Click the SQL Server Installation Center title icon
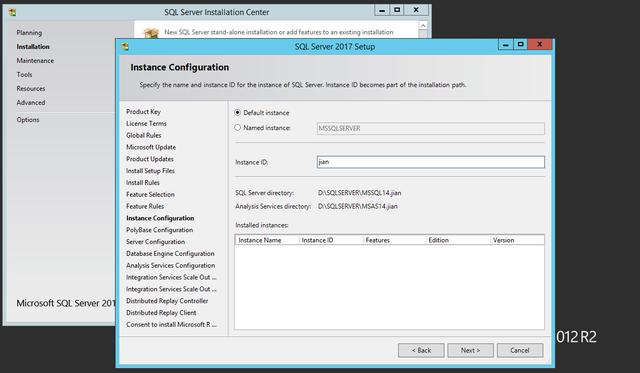The image size is (640, 373). pos(13,12)
